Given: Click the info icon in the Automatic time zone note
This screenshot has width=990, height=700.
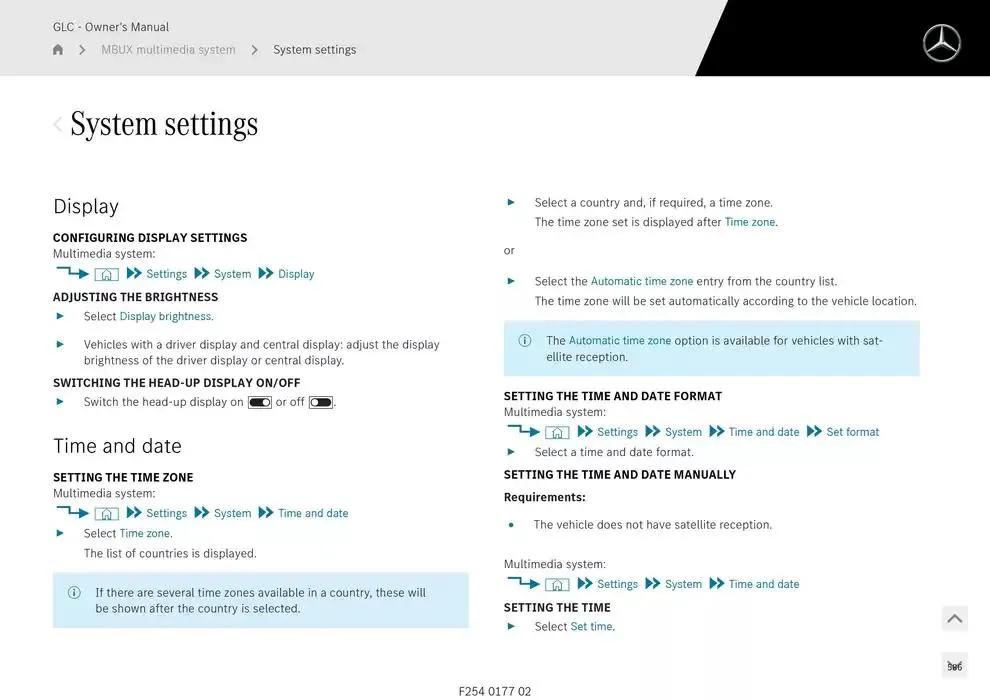Looking at the screenshot, I should tap(525, 340).
